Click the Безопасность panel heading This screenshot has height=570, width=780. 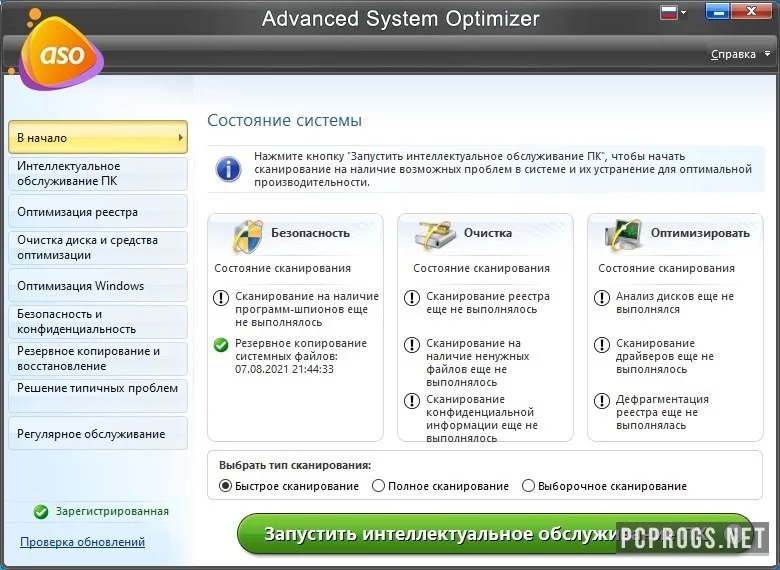click(310, 233)
